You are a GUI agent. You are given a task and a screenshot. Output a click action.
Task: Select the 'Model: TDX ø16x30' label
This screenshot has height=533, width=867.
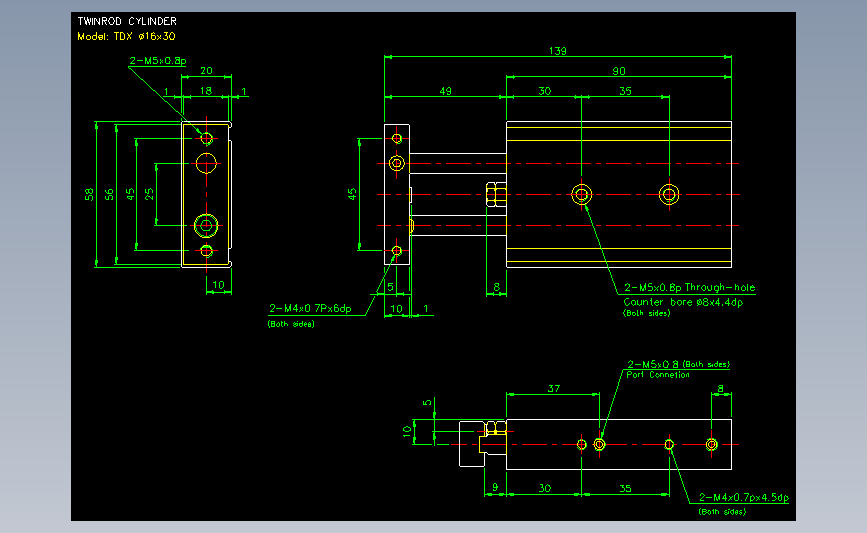pyautogui.click(x=126, y=36)
